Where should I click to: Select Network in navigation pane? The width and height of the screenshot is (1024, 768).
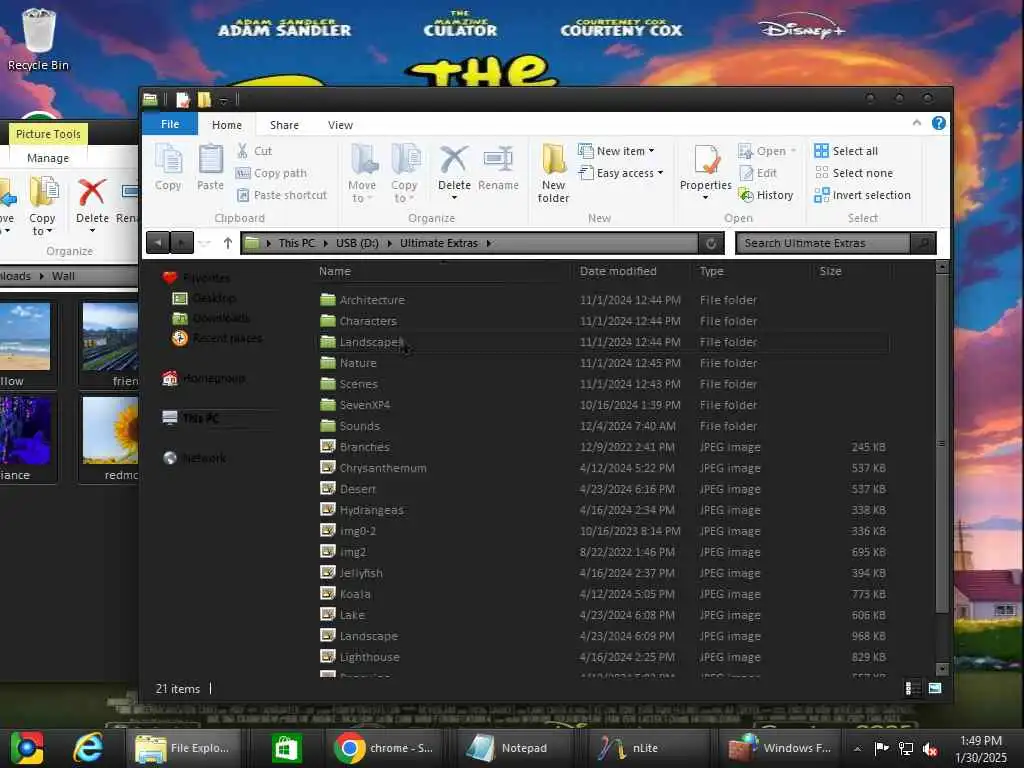point(193,458)
